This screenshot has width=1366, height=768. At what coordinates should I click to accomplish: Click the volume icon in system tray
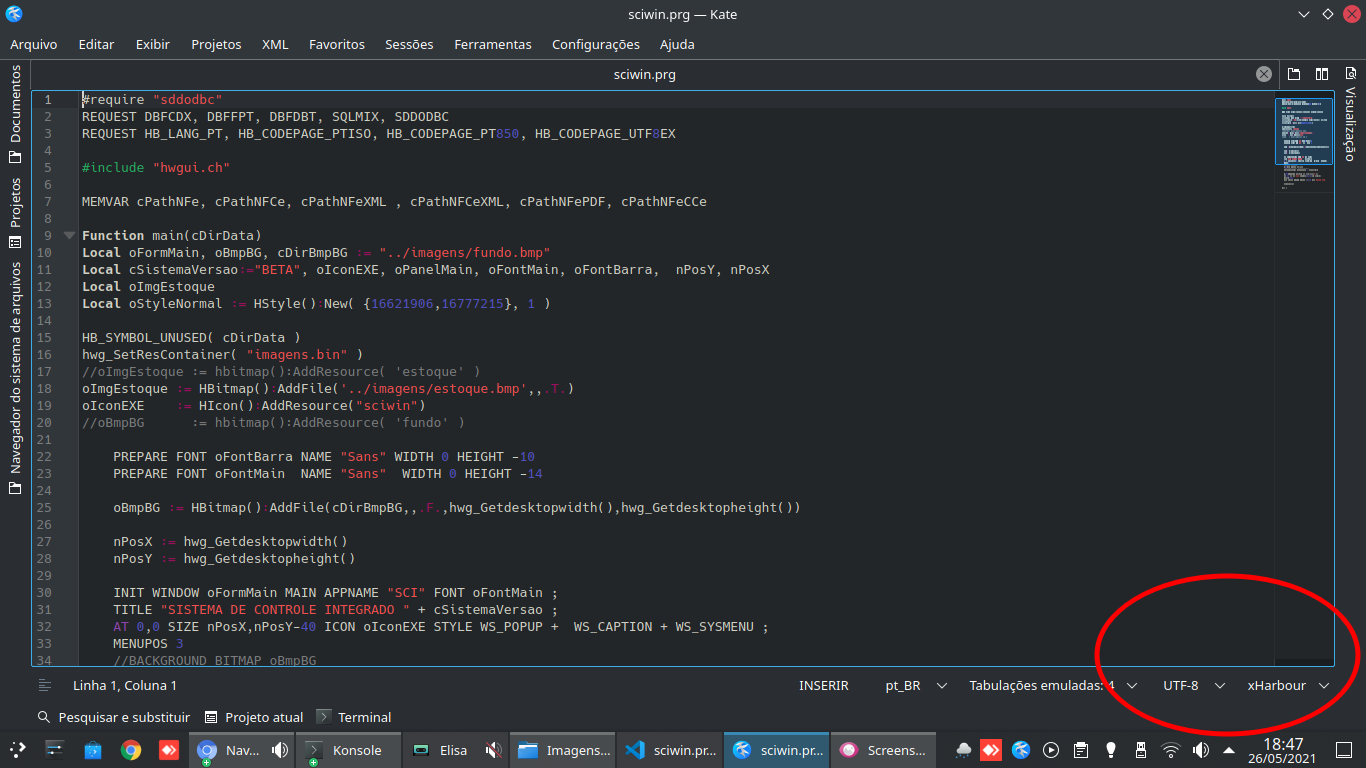click(x=1200, y=750)
